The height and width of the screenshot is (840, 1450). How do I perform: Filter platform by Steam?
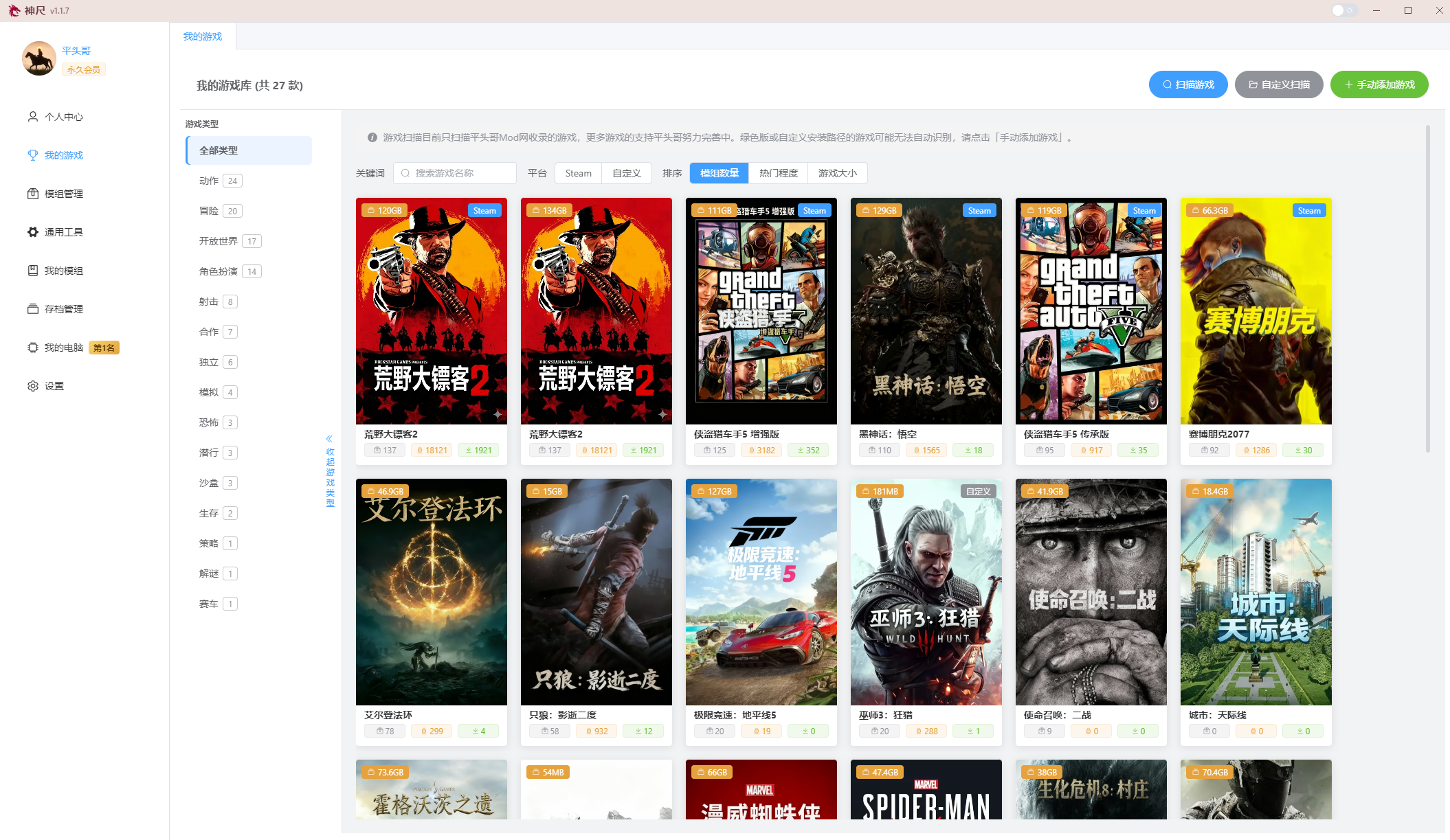578,173
